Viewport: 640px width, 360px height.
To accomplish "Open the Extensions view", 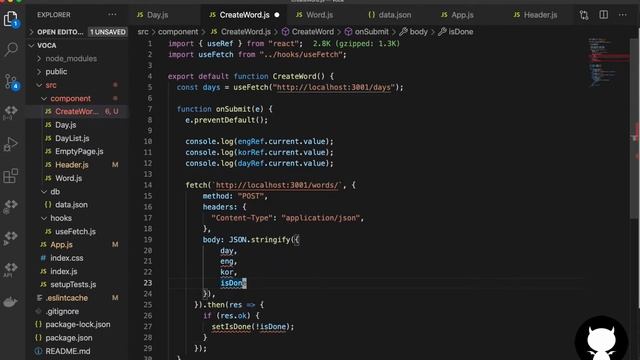I will click(11, 176).
